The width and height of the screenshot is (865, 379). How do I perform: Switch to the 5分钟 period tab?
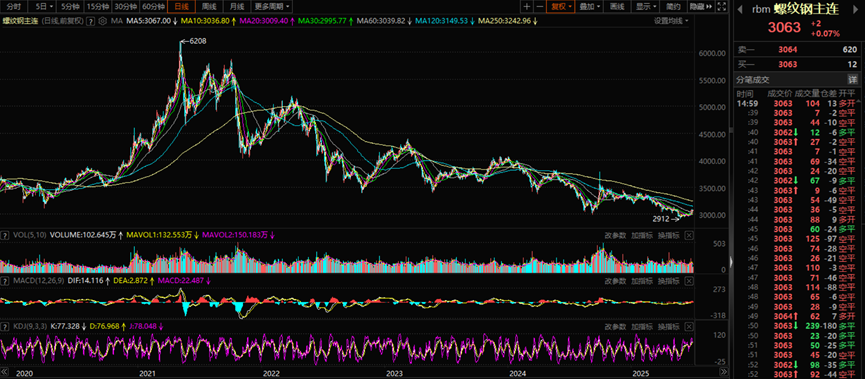(x=70, y=7)
